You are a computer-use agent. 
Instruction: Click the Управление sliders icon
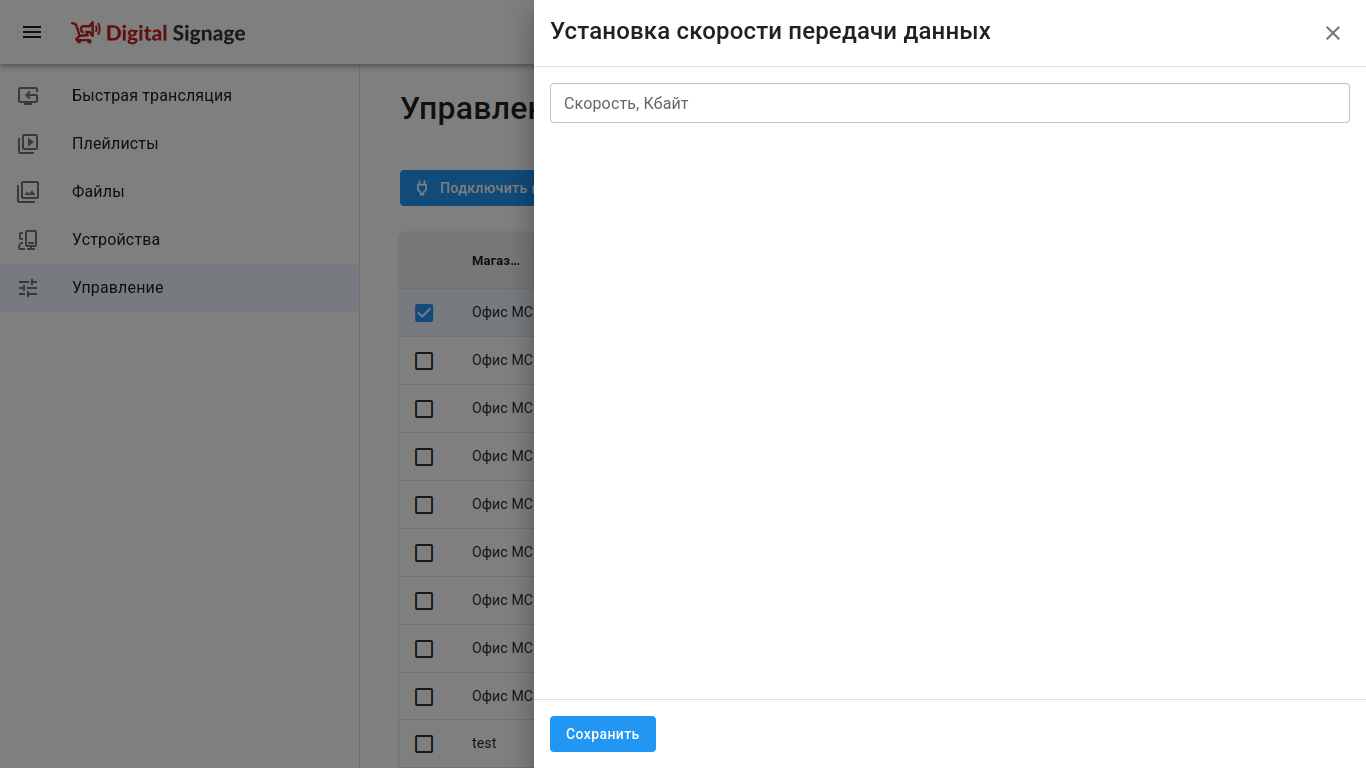[x=28, y=288]
